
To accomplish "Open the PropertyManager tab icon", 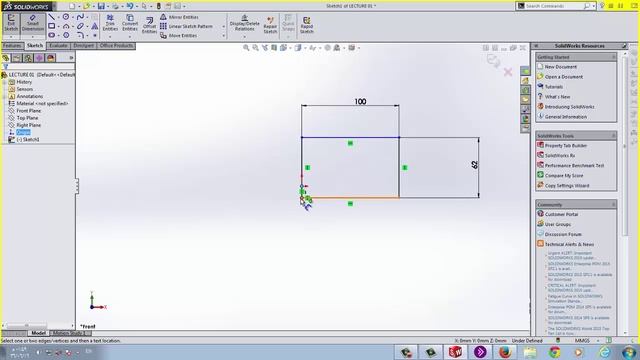I will [17, 58].
